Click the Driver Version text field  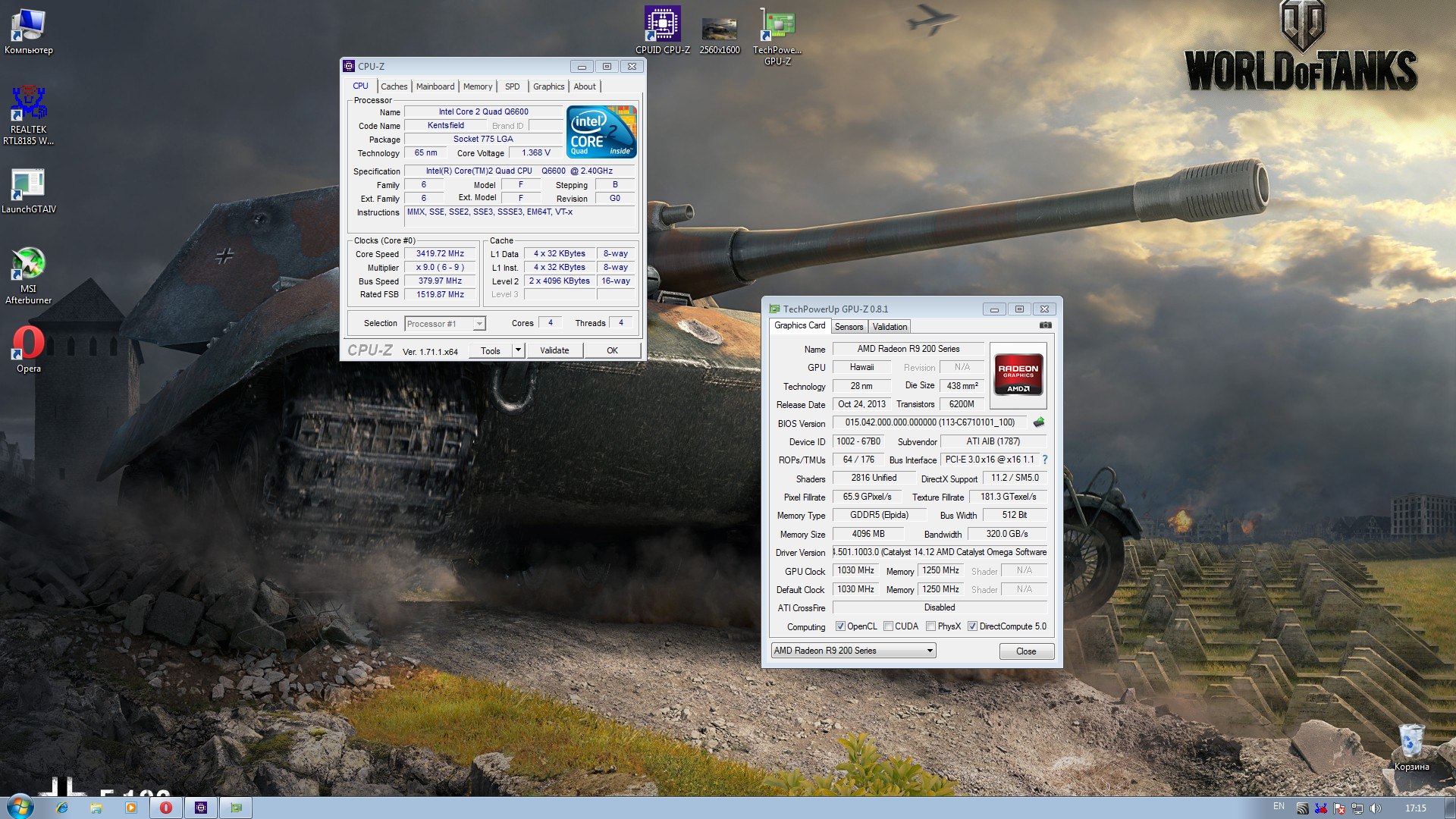[x=940, y=552]
